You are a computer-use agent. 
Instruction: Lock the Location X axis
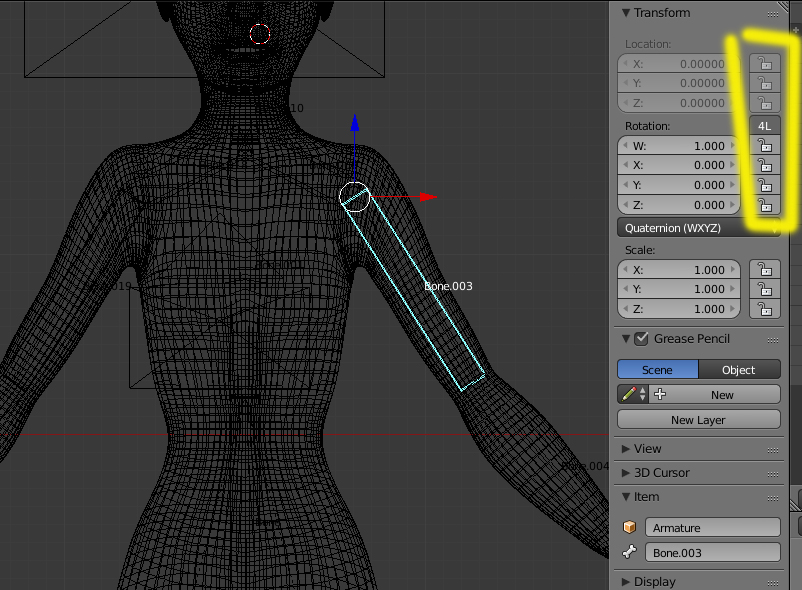[765, 64]
